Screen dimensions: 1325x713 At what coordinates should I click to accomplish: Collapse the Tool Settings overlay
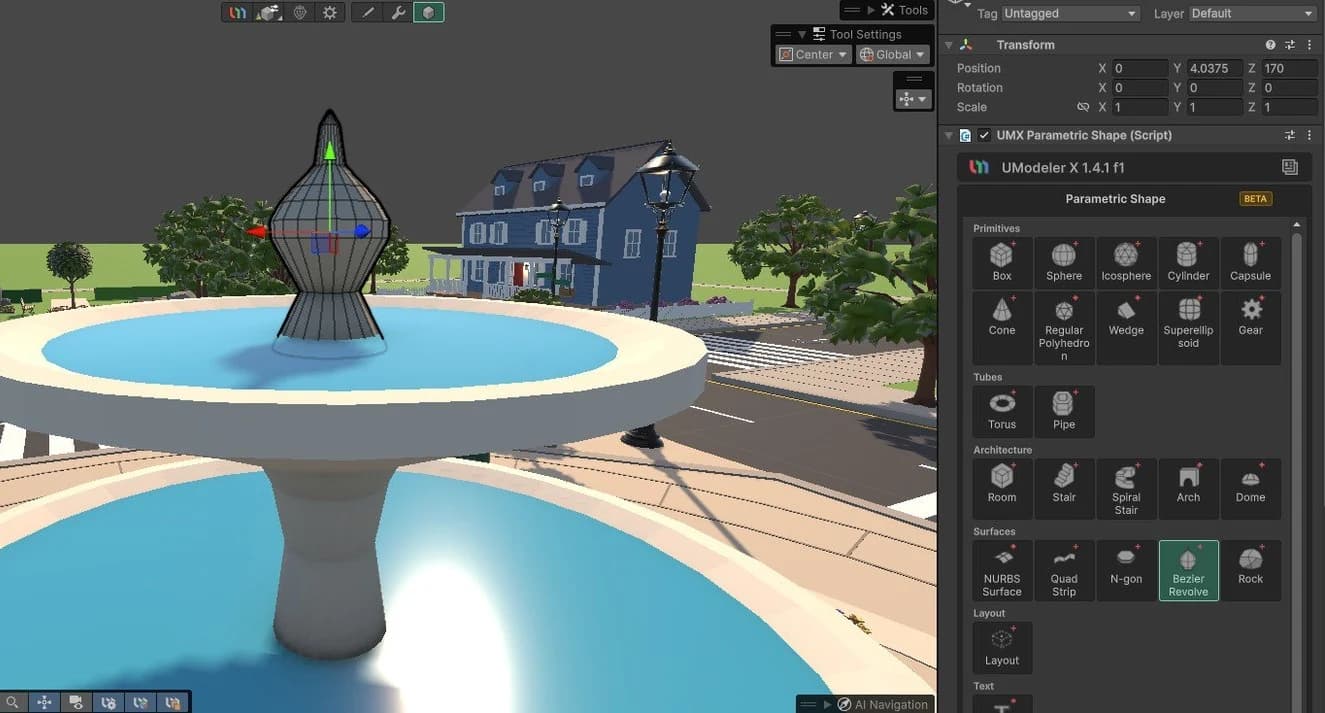coord(802,34)
